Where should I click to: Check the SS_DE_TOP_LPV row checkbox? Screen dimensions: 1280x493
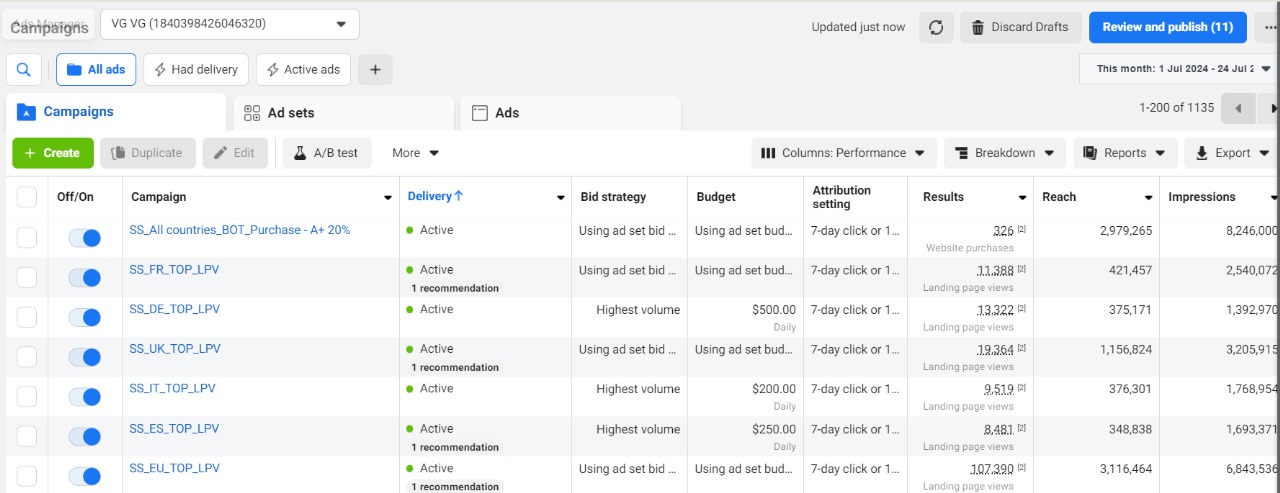(27, 317)
